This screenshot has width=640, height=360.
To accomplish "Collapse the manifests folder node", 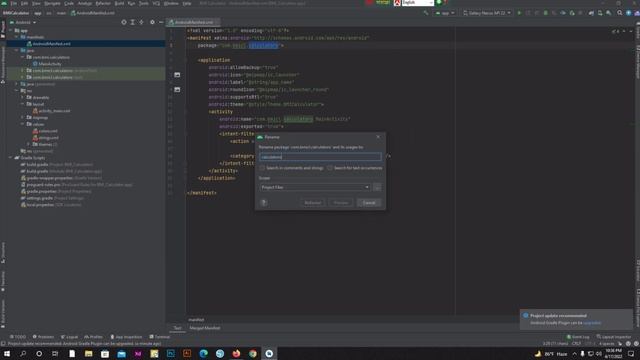I will click(16, 37).
